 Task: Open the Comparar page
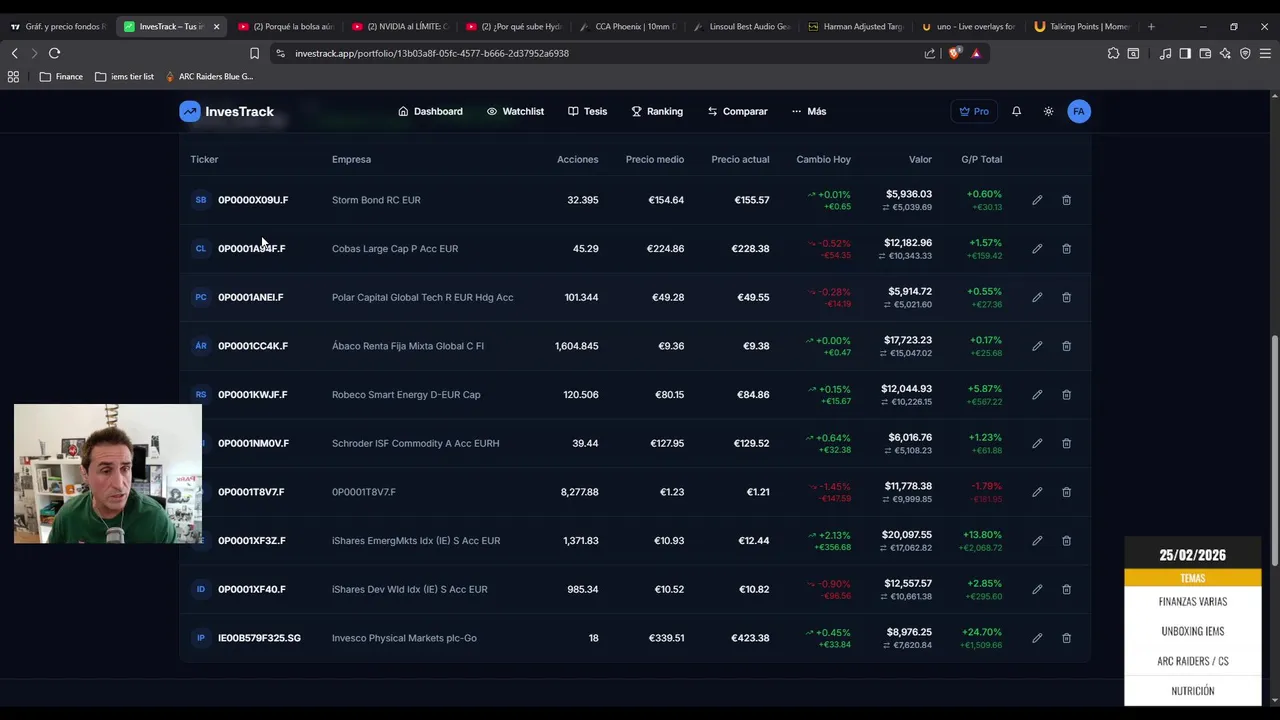click(737, 111)
